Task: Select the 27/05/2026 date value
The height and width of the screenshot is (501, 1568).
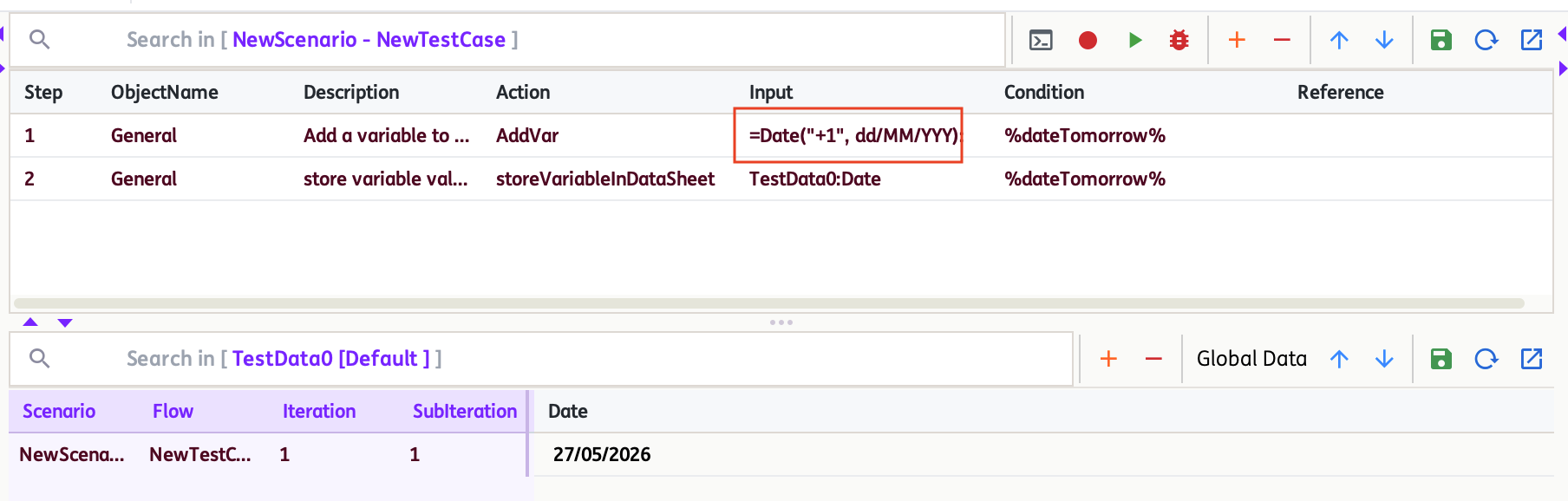Action: [x=602, y=455]
